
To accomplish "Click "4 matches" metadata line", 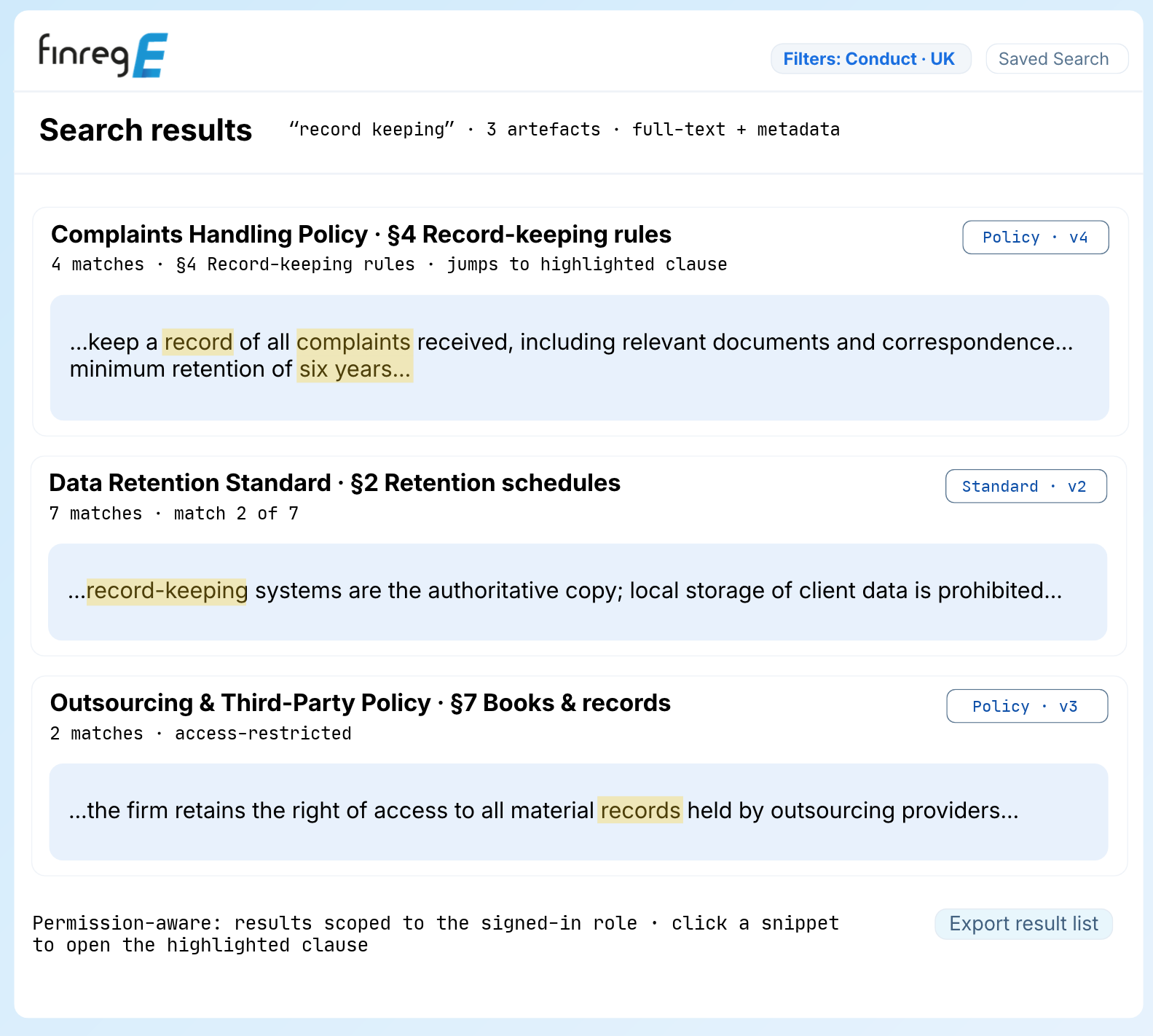I will 389,264.
